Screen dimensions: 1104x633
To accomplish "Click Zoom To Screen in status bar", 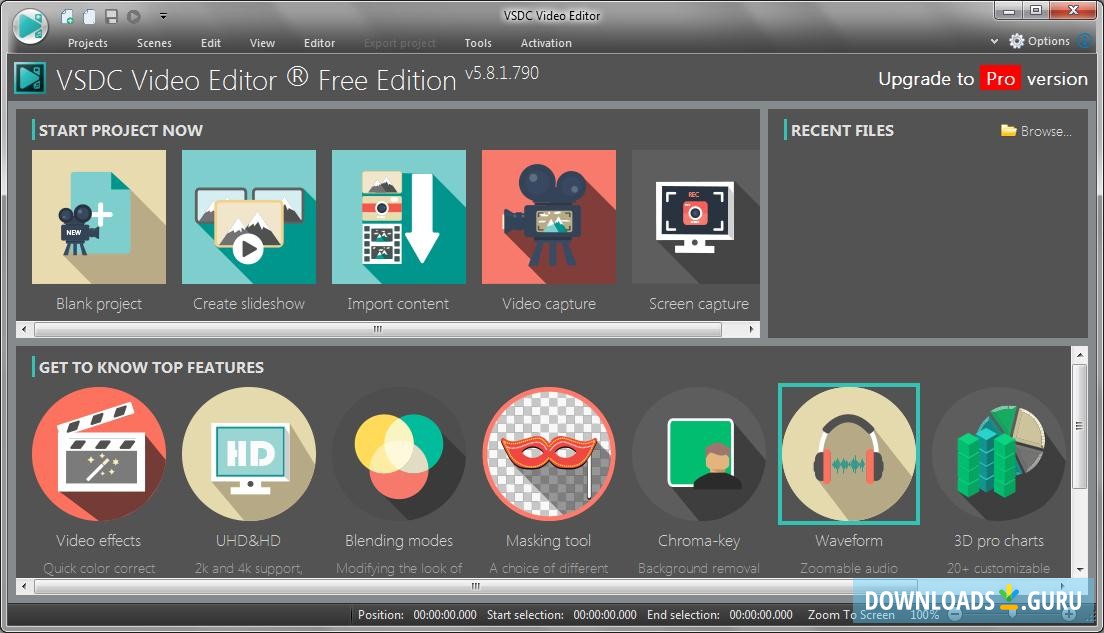I will click(851, 615).
